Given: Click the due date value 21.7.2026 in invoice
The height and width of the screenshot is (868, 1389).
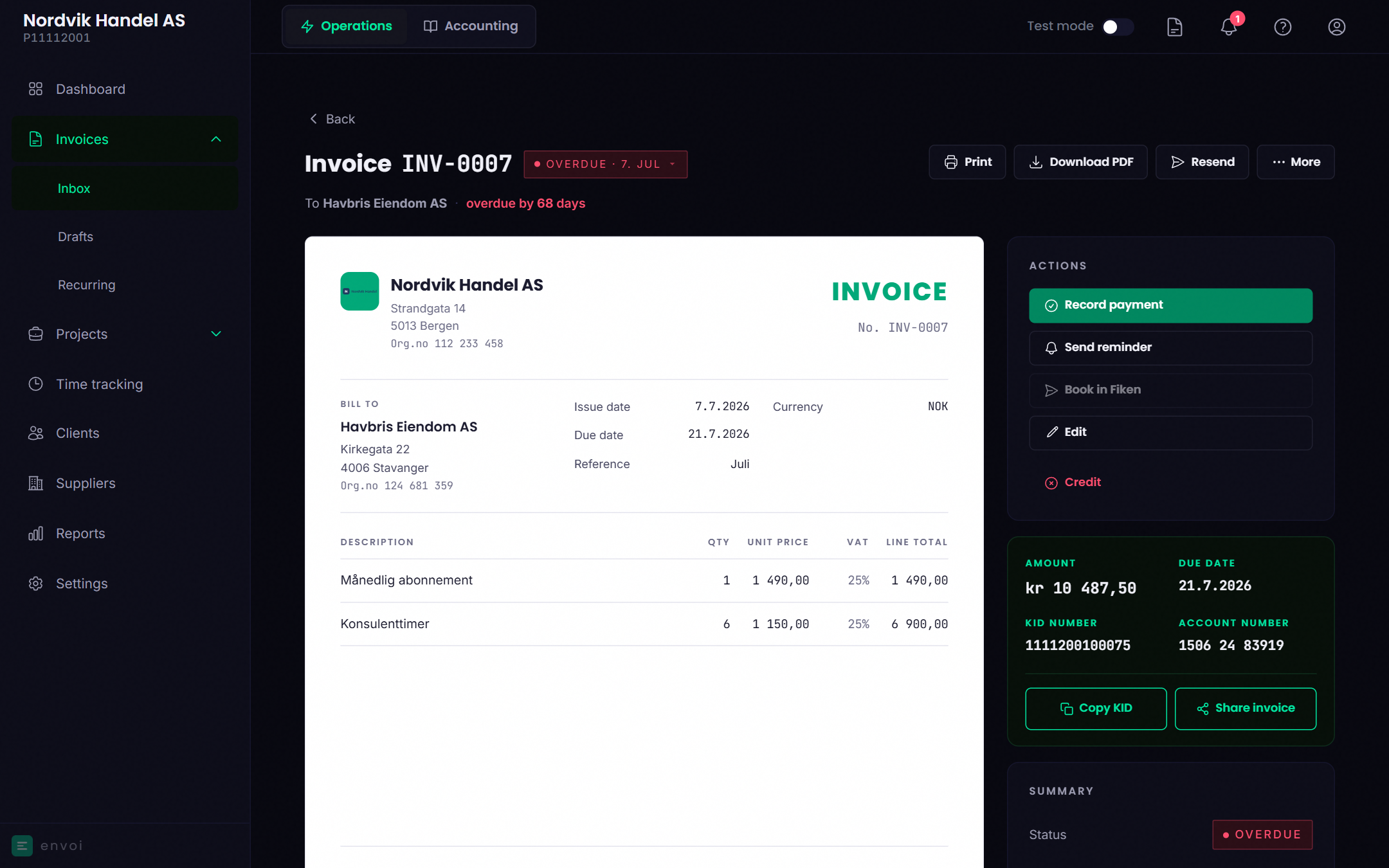Looking at the screenshot, I should pyautogui.click(x=718, y=435).
